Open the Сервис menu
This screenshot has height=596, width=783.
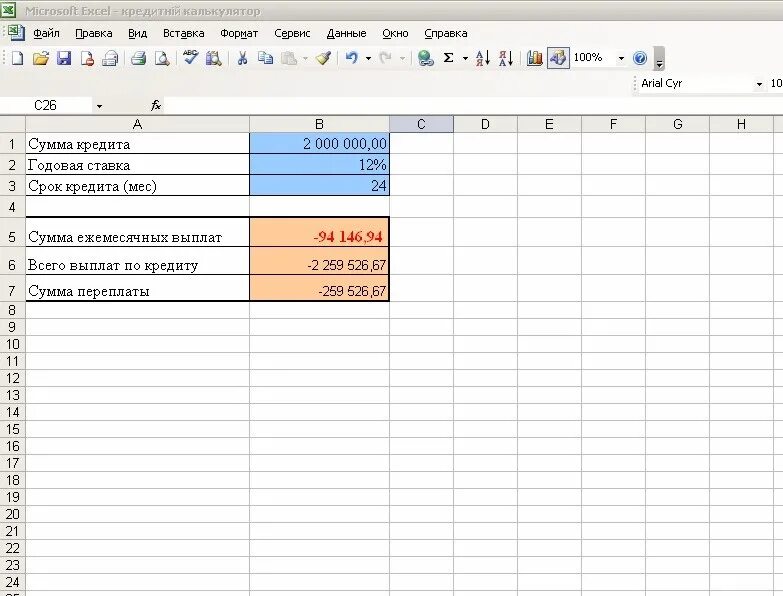pos(292,33)
